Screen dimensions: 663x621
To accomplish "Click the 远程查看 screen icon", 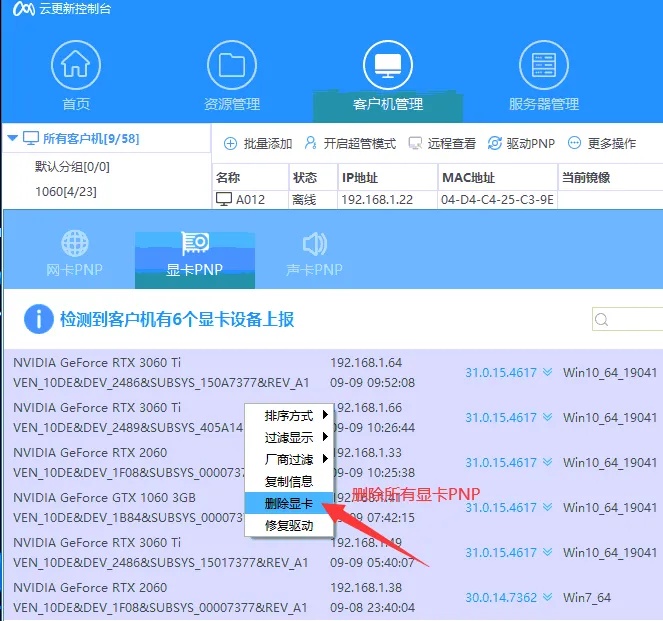I will [x=415, y=144].
